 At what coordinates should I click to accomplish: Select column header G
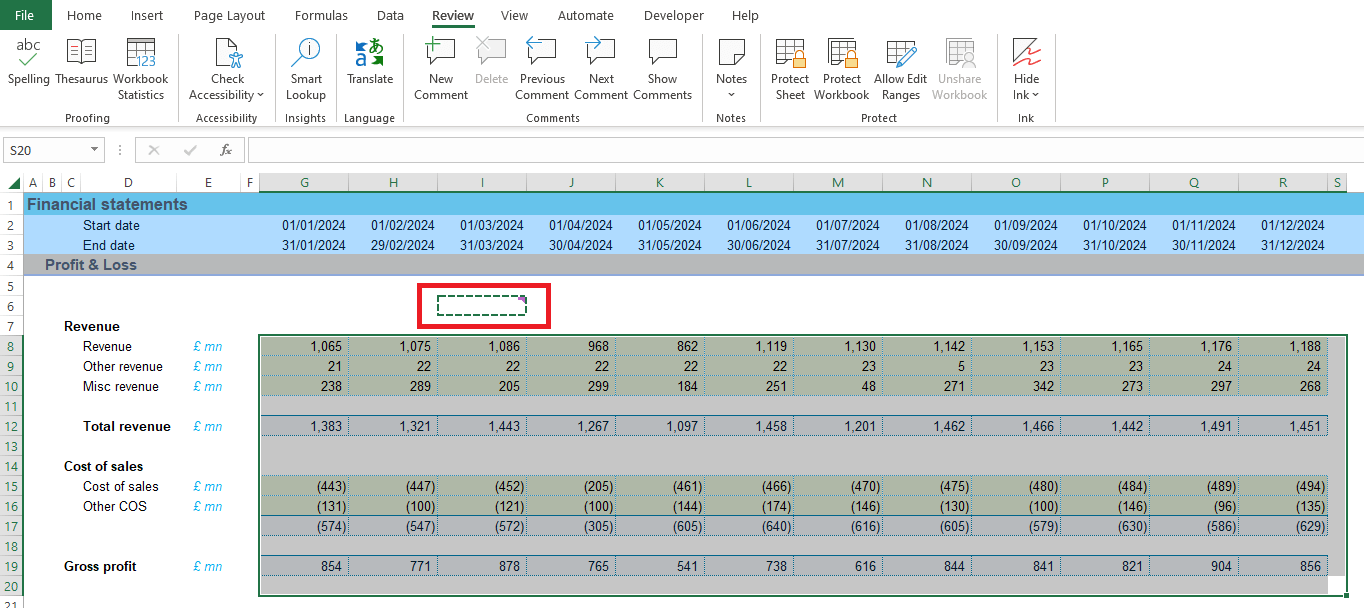point(304,182)
